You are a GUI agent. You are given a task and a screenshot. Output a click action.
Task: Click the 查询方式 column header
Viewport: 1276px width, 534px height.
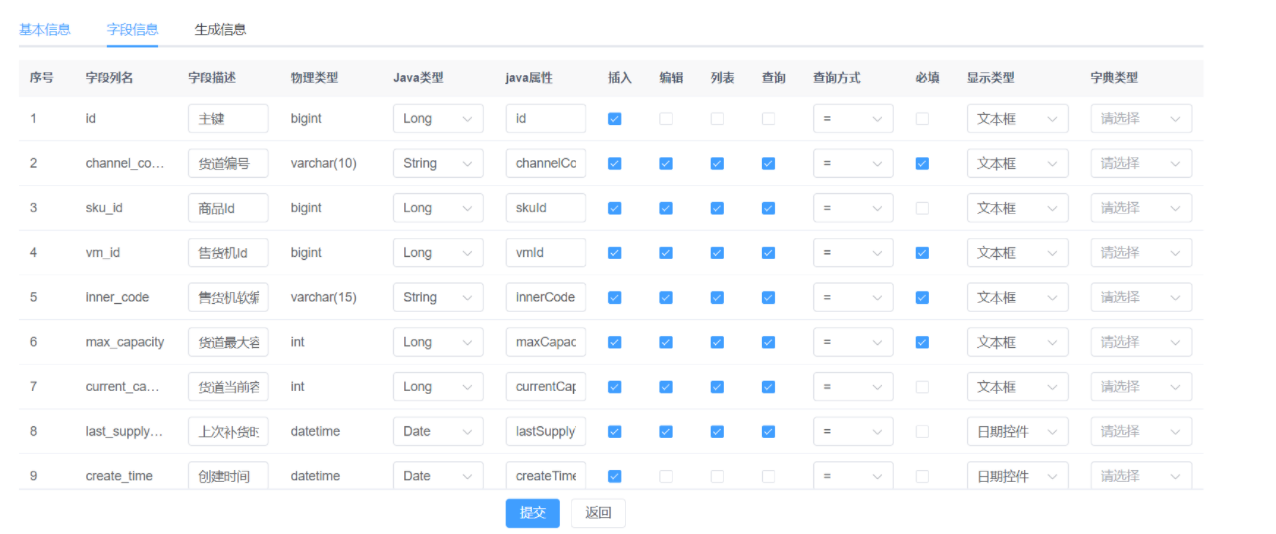837,78
